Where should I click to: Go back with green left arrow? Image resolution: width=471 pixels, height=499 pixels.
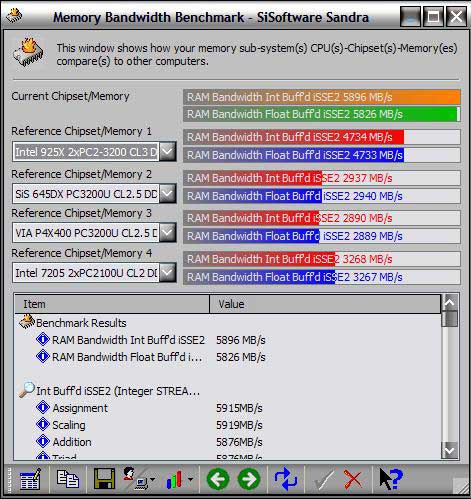(218, 479)
